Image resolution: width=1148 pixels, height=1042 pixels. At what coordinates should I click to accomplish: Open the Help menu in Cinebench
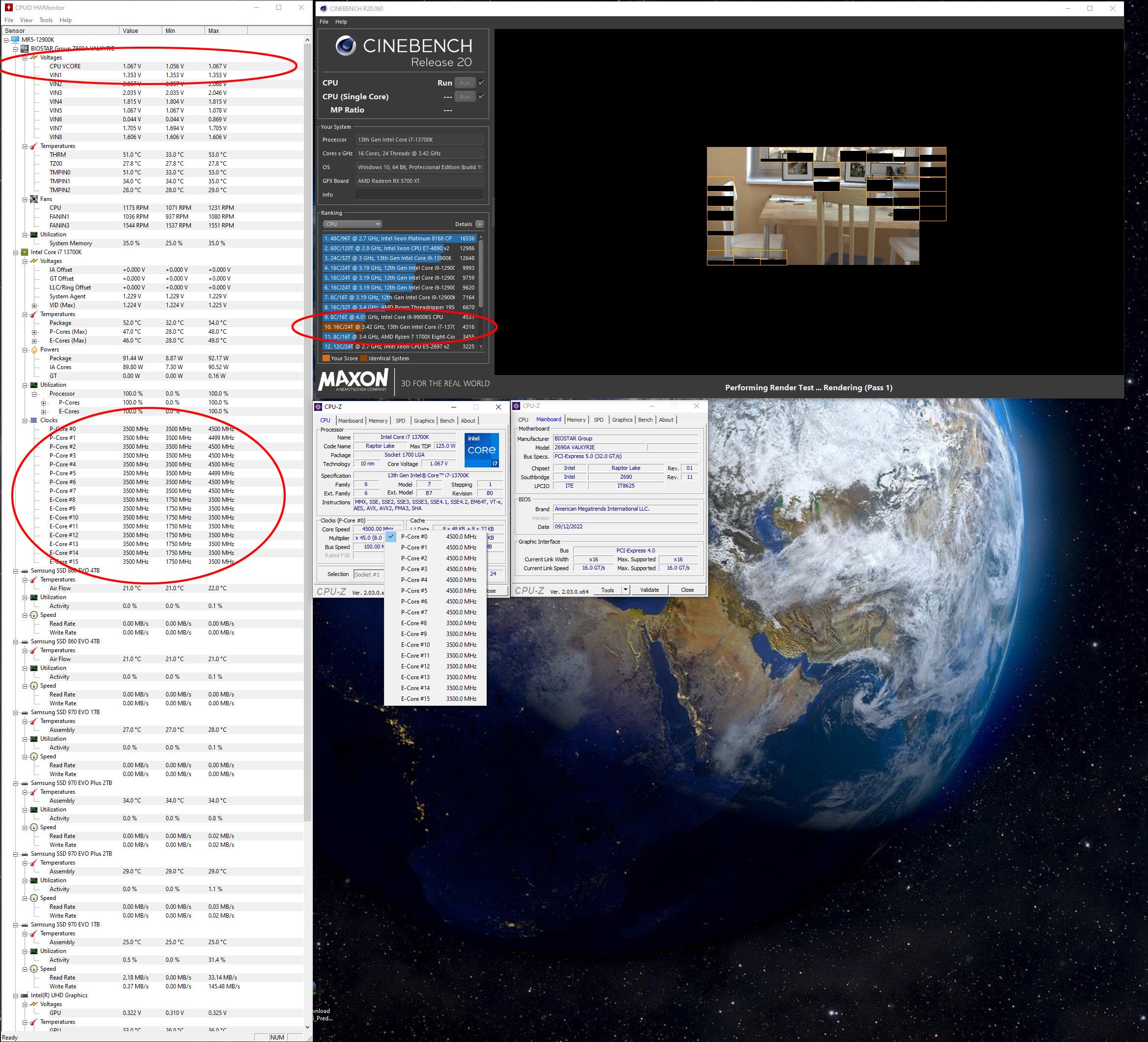tap(341, 22)
